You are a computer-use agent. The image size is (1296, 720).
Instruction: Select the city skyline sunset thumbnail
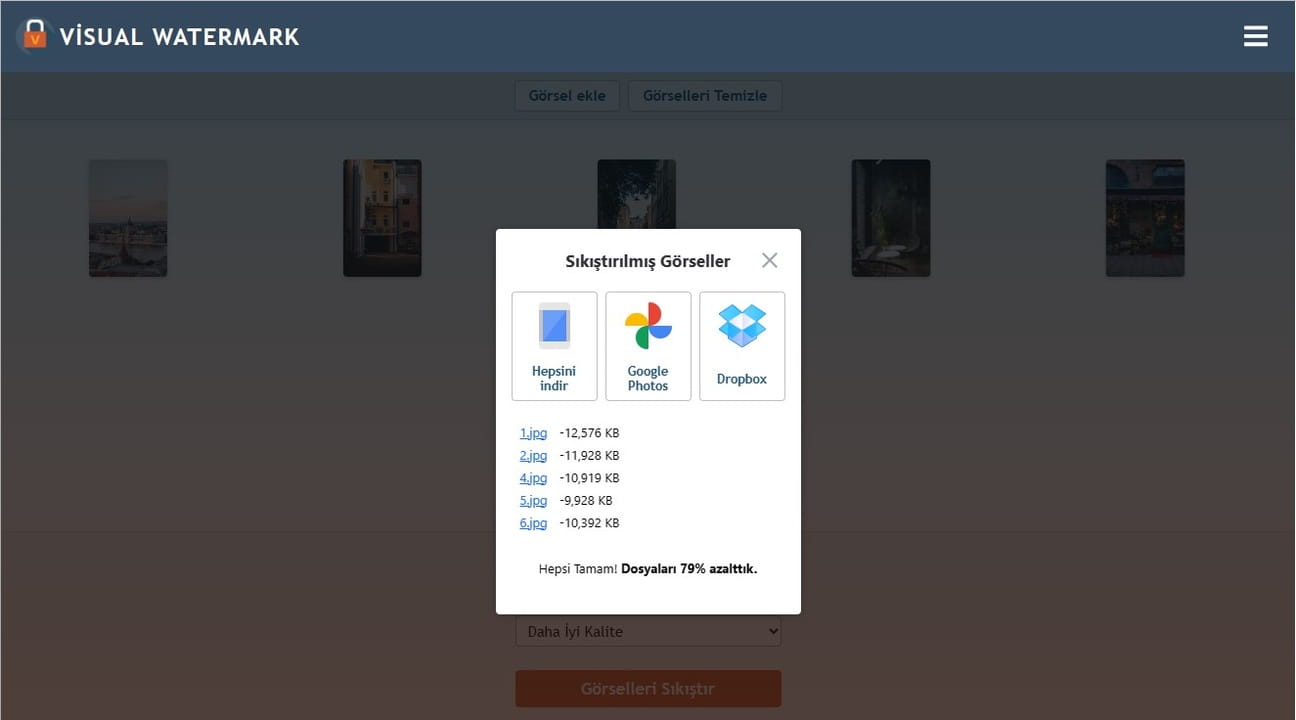tap(128, 218)
